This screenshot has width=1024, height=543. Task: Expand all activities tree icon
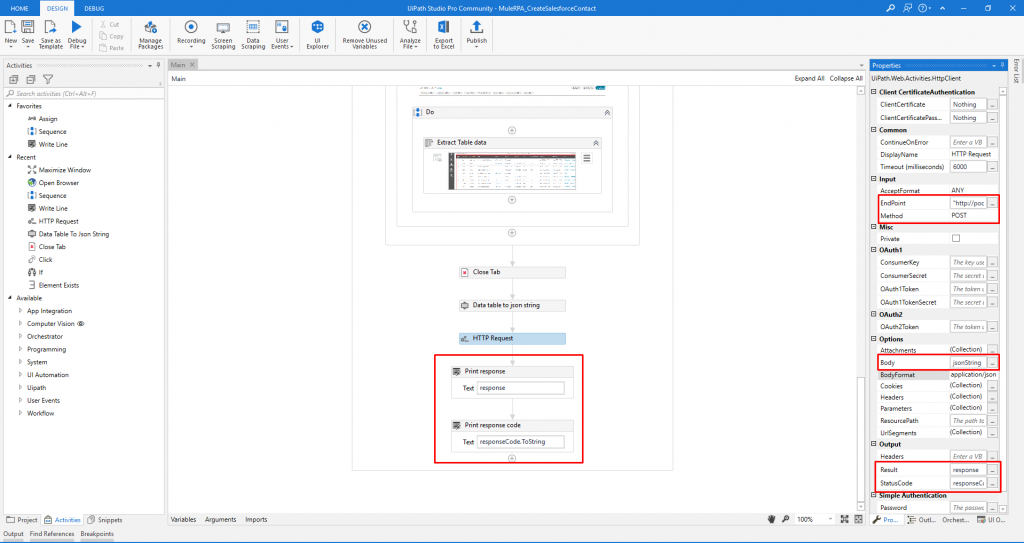click(13, 79)
